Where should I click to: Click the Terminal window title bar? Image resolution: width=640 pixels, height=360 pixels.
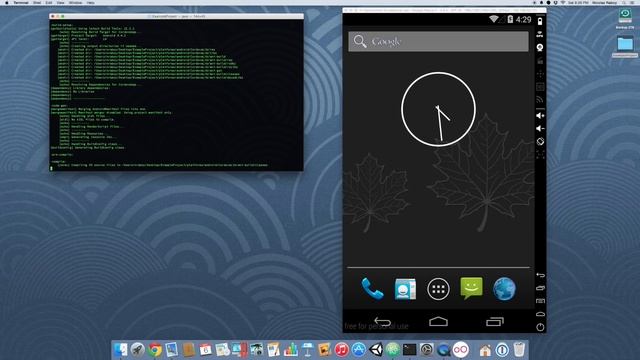[176, 16]
